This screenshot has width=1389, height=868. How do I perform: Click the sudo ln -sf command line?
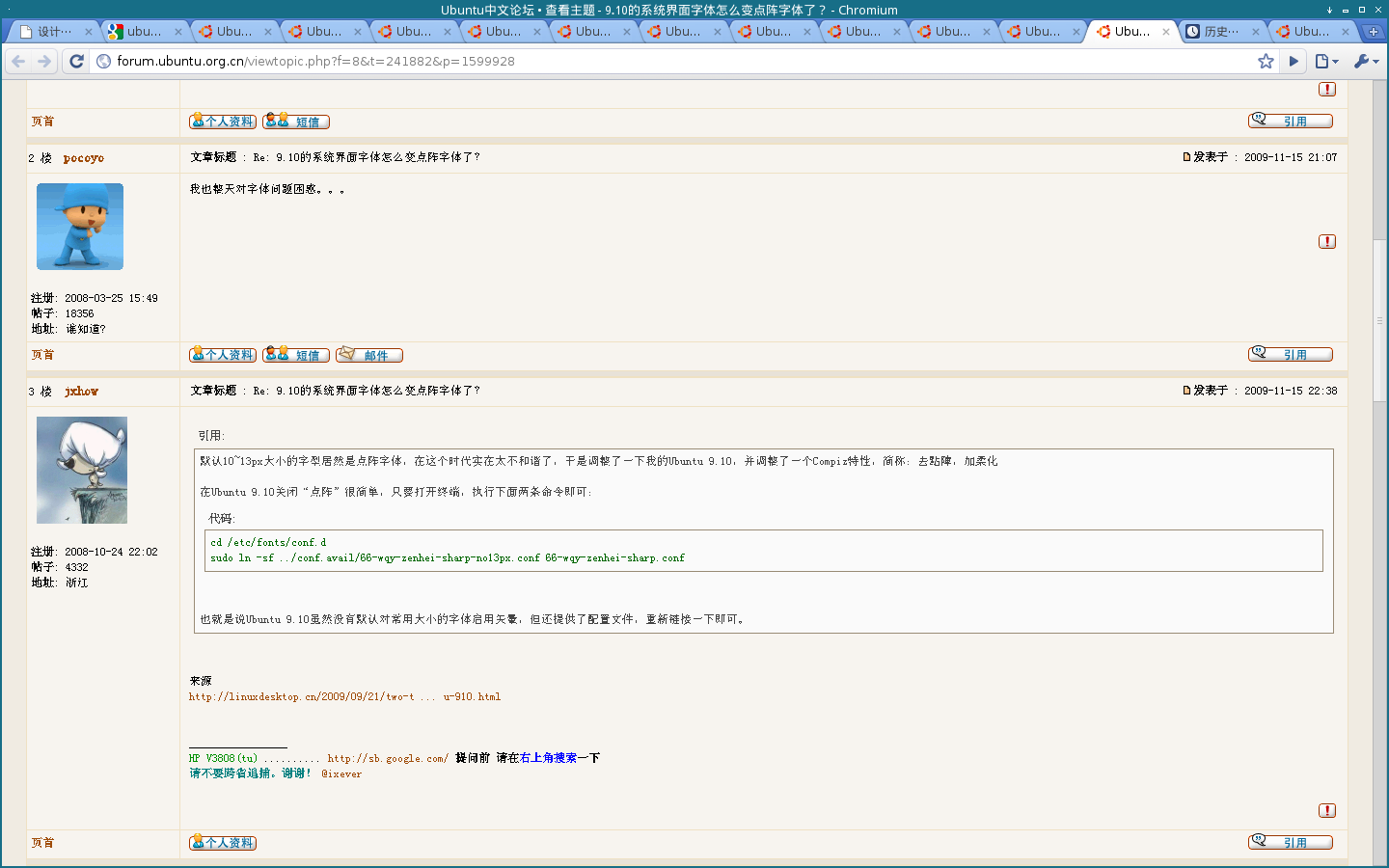tap(448, 557)
